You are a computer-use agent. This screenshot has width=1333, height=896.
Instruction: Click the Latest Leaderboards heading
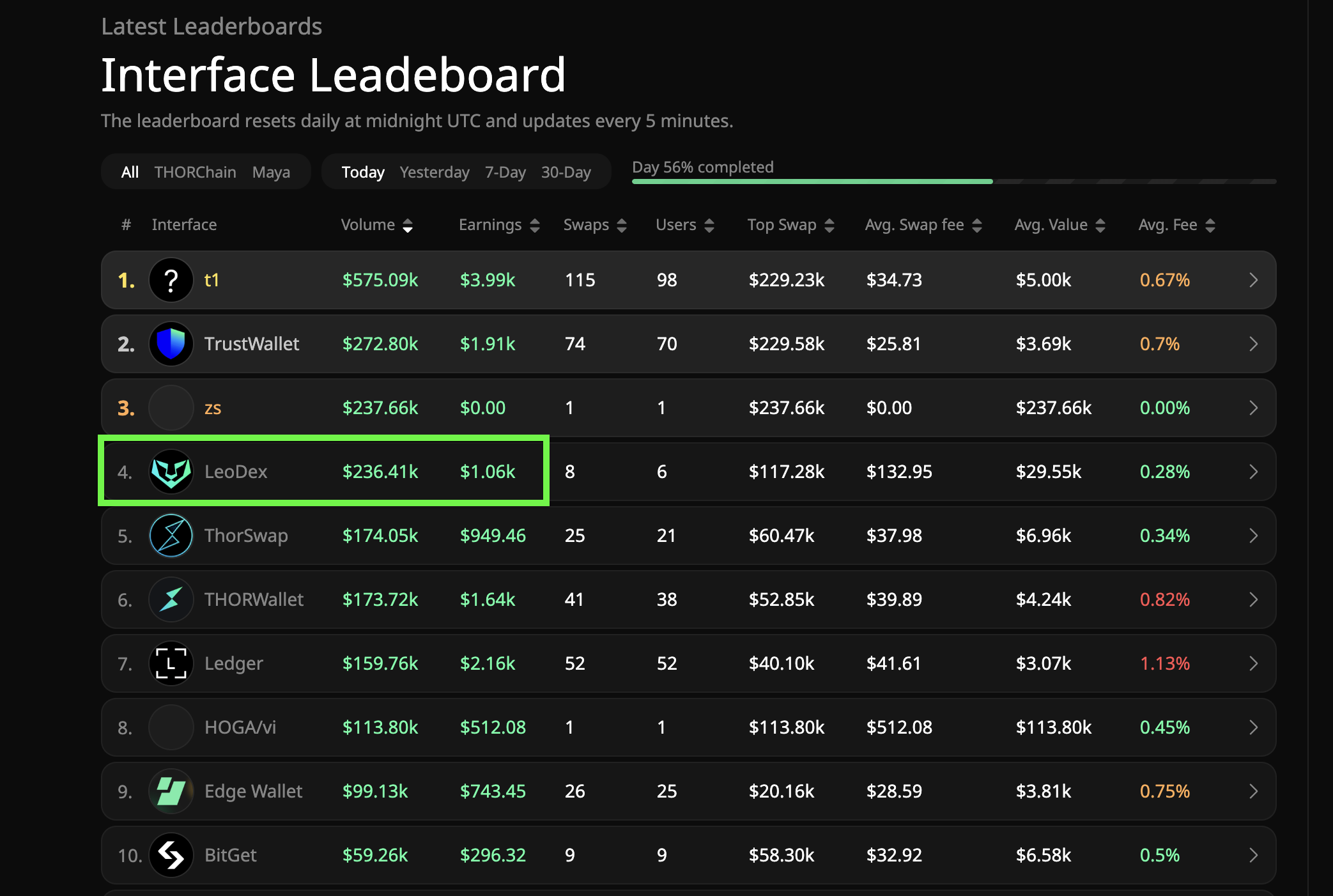[212, 26]
